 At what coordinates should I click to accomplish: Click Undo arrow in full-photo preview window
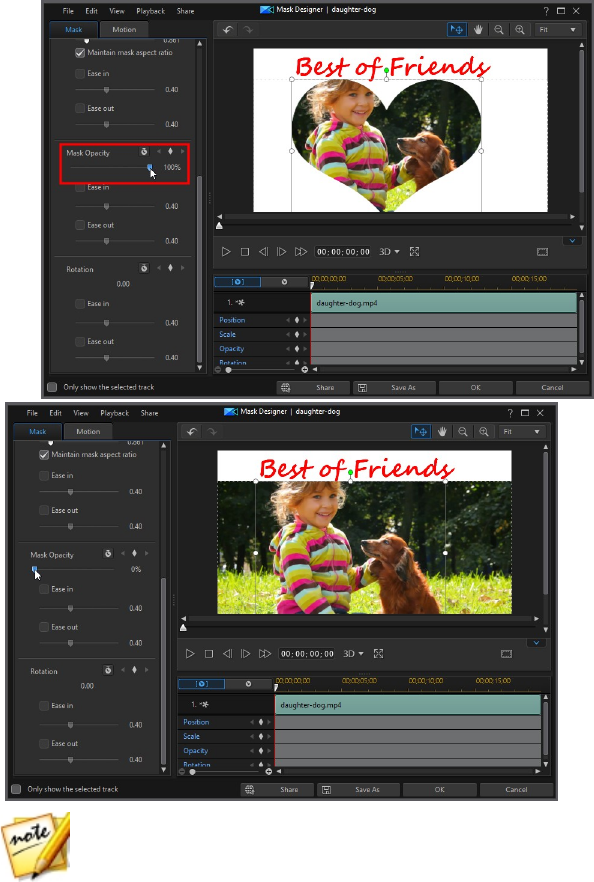[x=191, y=432]
